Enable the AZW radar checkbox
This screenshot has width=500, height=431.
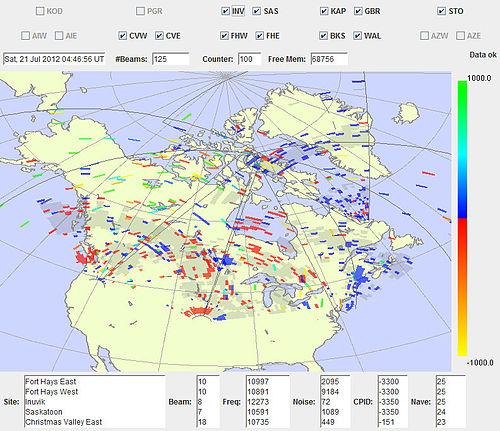click(x=424, y=36)
